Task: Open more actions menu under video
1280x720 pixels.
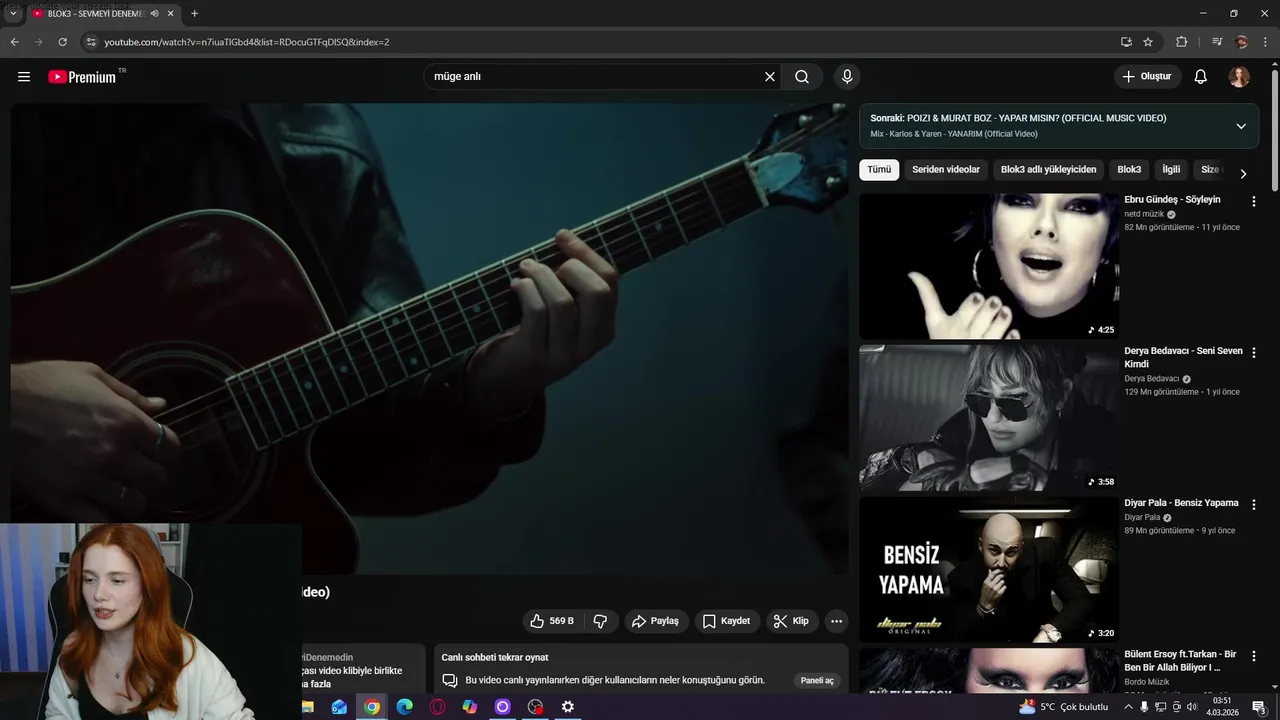Action: (836, 621)
